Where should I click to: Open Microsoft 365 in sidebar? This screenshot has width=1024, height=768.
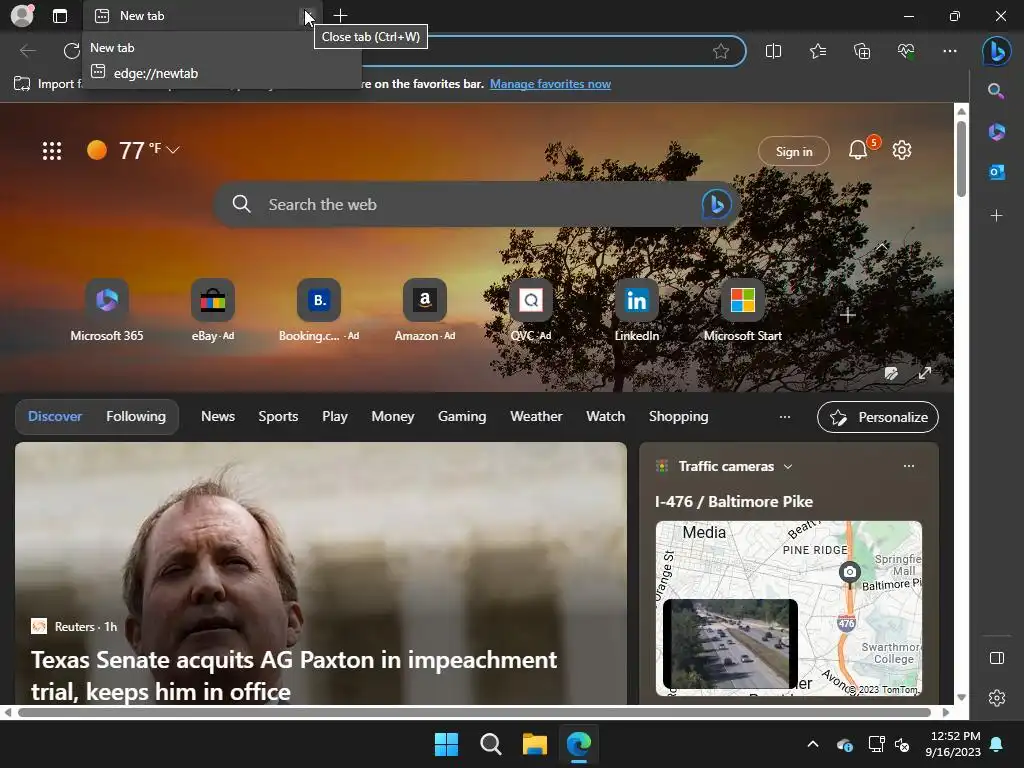(x=996, y=131)
